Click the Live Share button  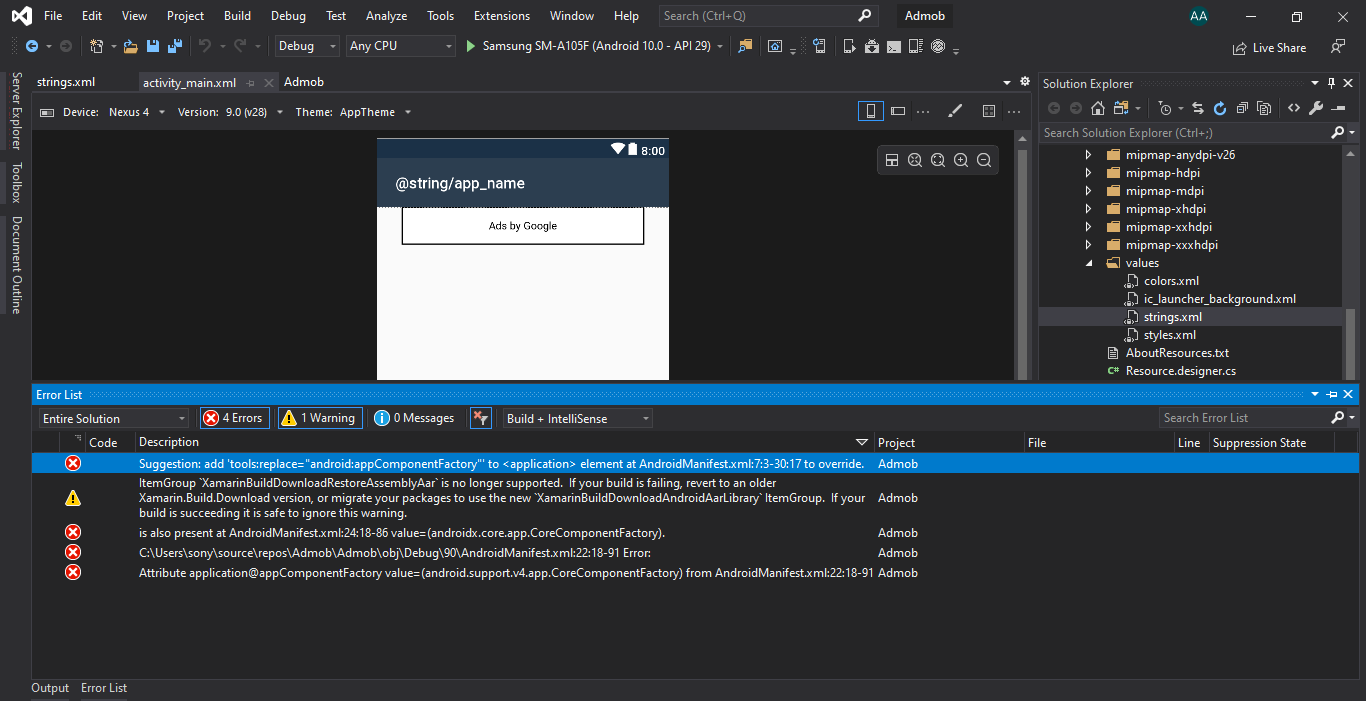click(1269, 48)
